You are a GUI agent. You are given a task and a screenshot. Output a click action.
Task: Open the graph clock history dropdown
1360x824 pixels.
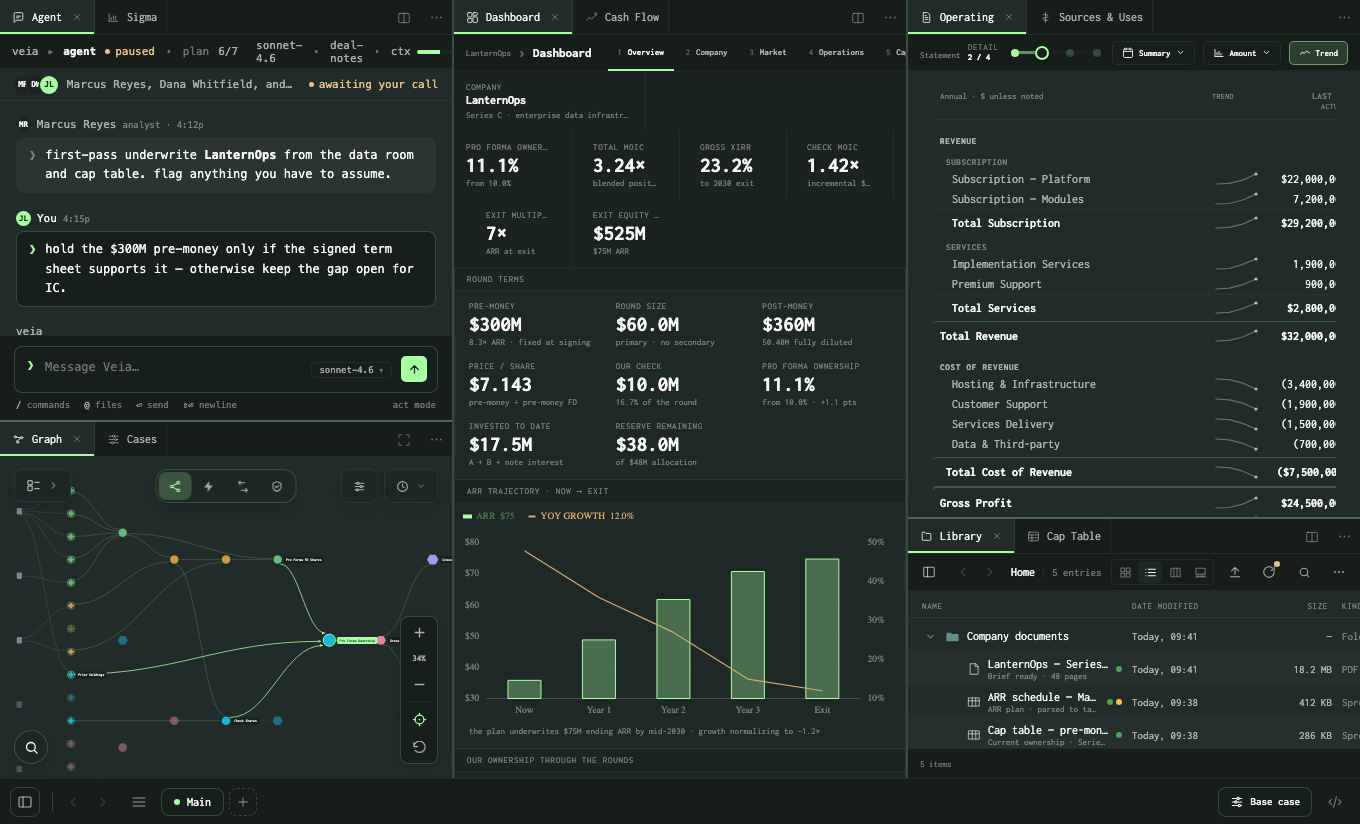[x=410, y=486]
